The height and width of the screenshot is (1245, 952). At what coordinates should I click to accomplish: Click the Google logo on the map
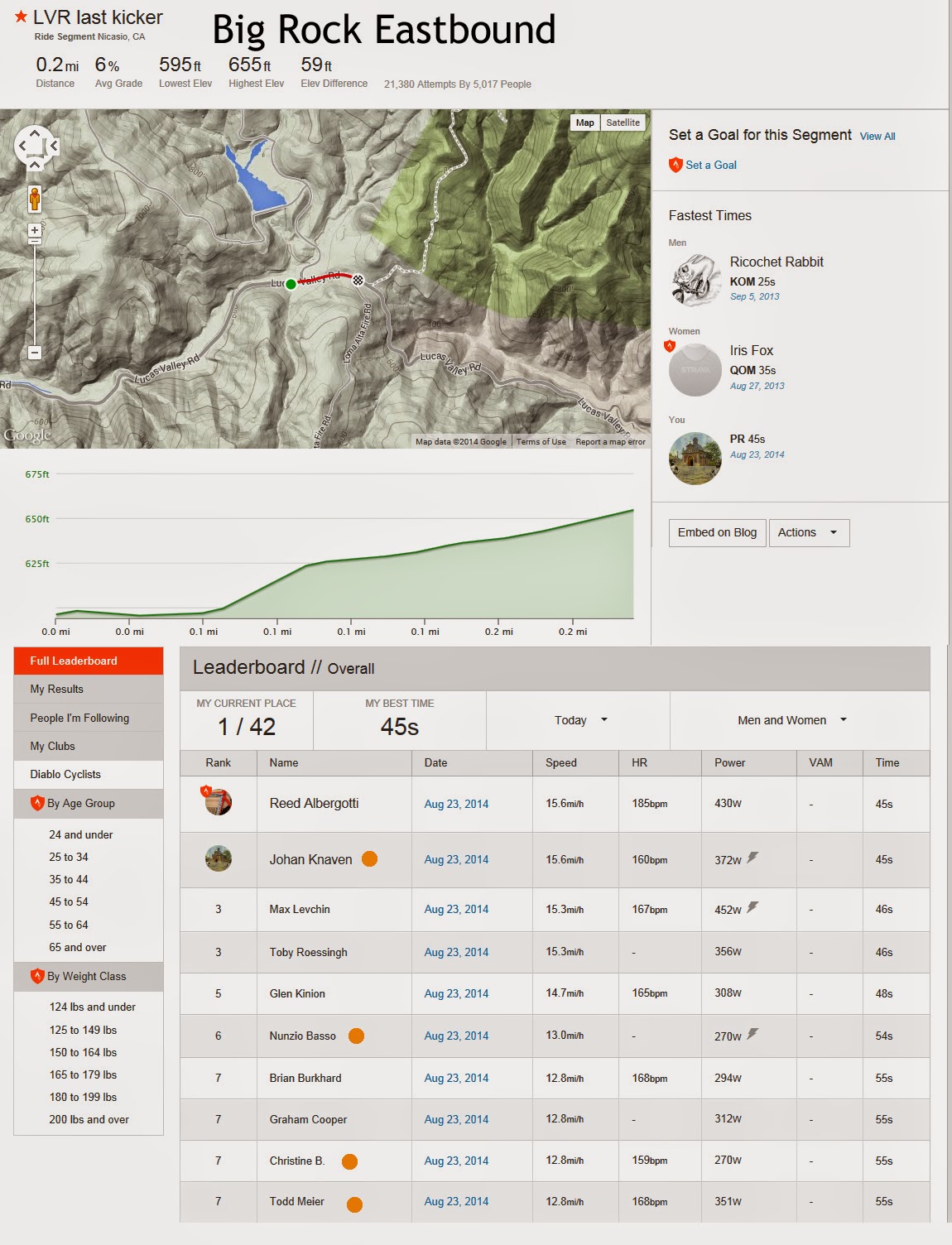(27, 435)
